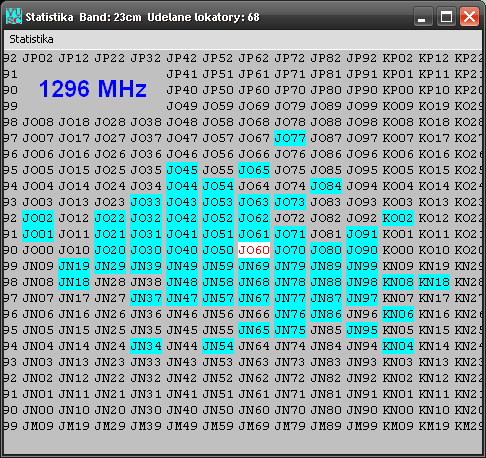Select unworked locator JP62
The width and height of the screenshot is (486, 458).
point(254,58)
